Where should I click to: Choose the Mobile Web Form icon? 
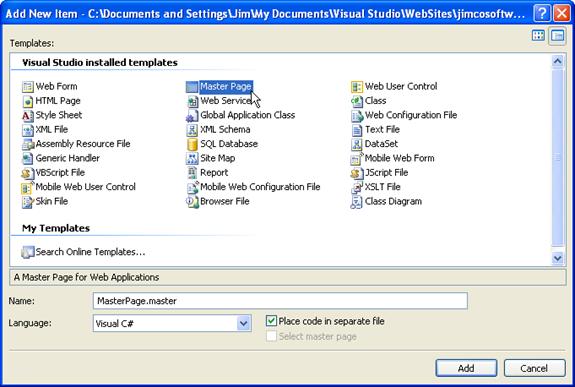click(357, 158)
